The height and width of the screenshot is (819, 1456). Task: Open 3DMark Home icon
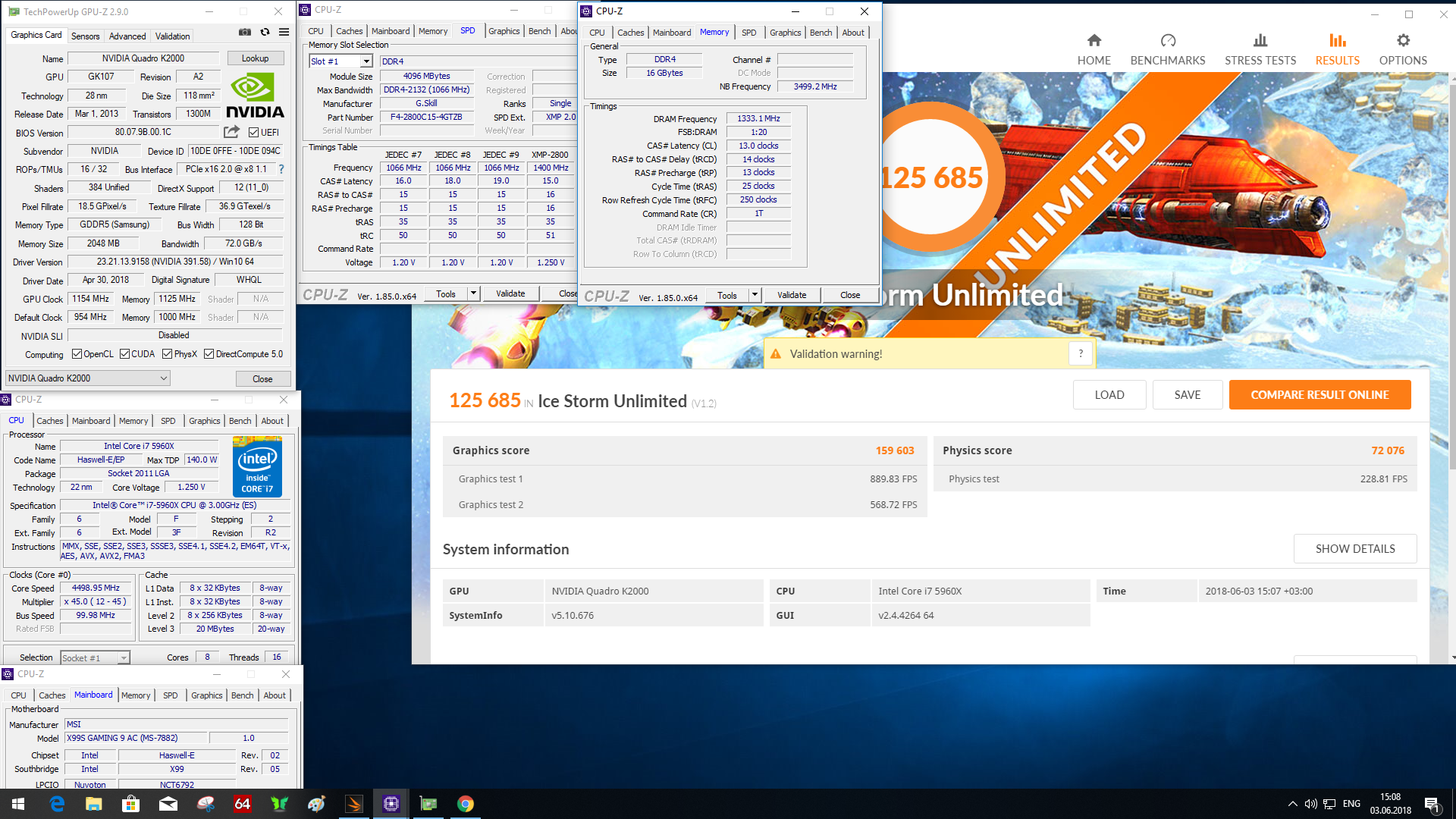[1094, 41]
